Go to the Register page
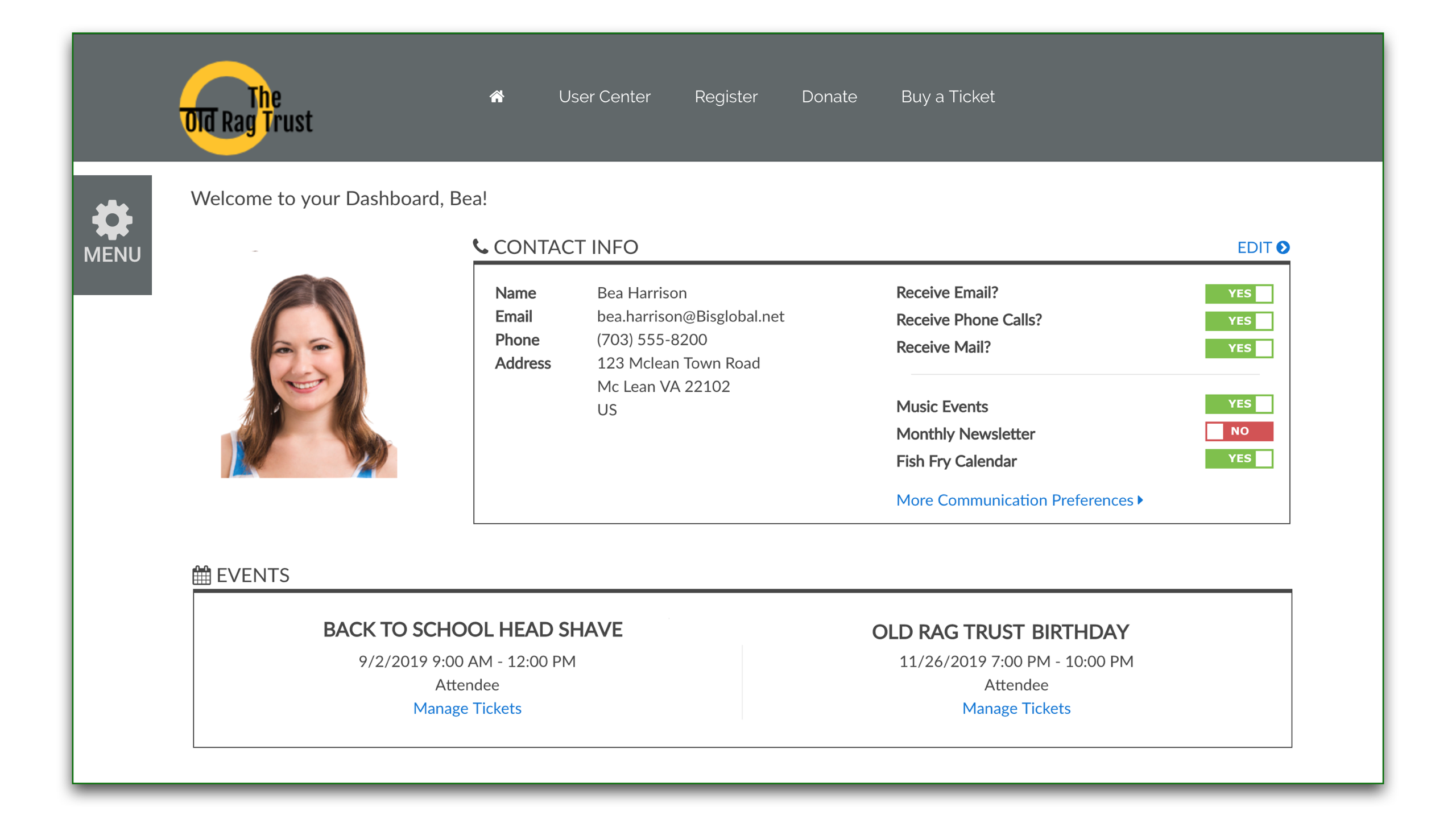Image resolution: width=1456 pixels, height=815 pixels. [x=726, y=97]
